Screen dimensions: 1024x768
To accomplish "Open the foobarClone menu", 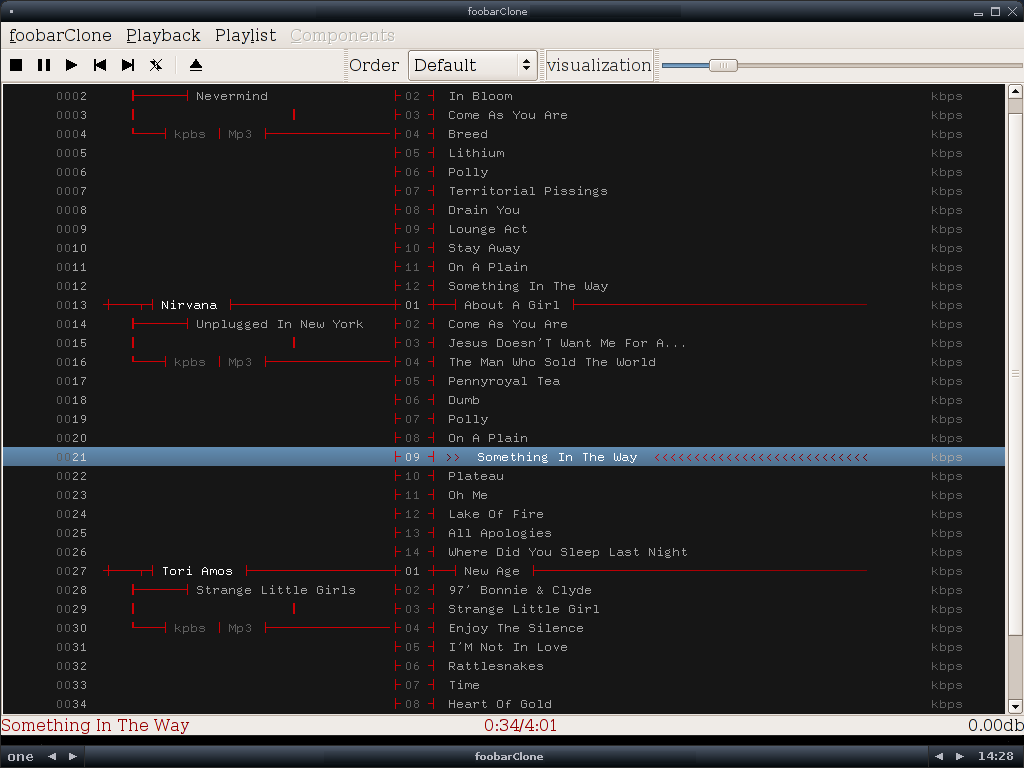I will pyautogui.click(x=60, y=35).
